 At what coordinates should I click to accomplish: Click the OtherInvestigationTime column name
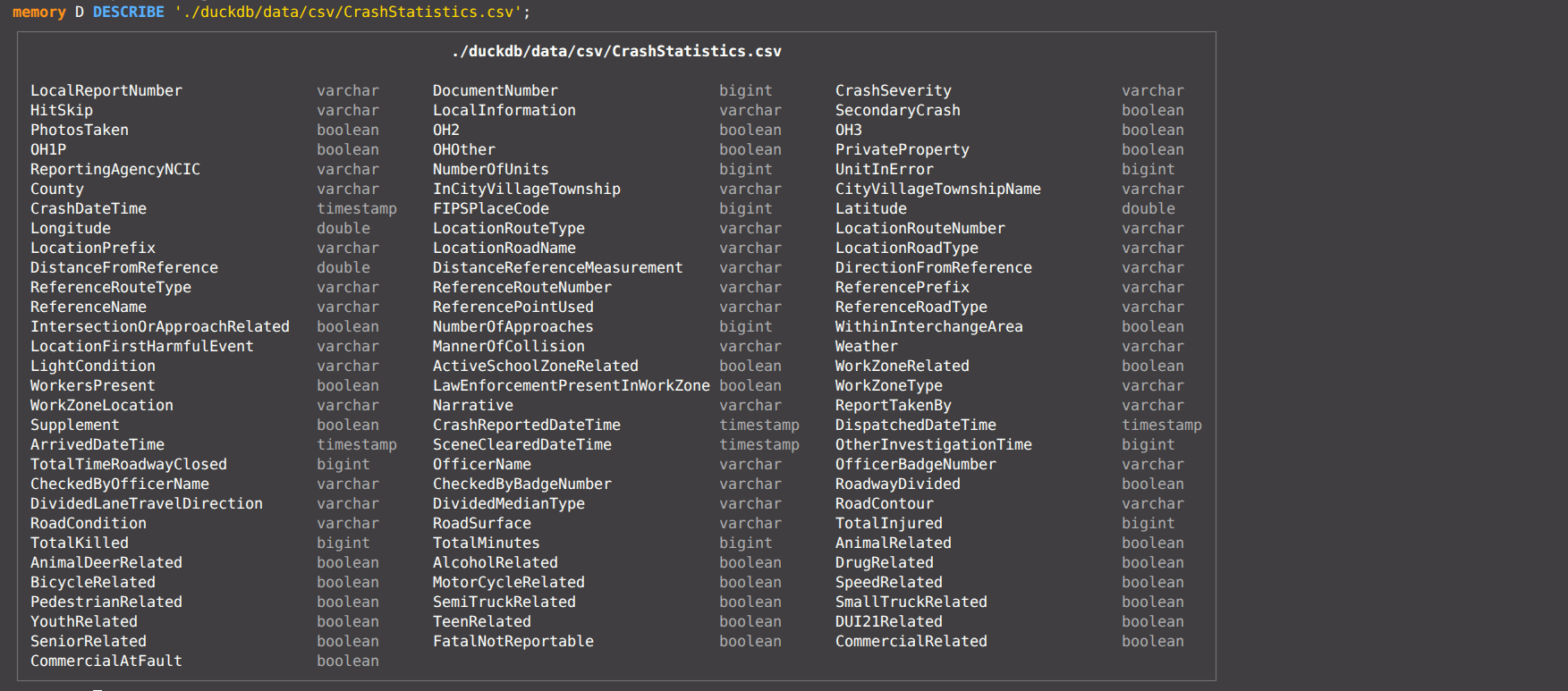934,445
